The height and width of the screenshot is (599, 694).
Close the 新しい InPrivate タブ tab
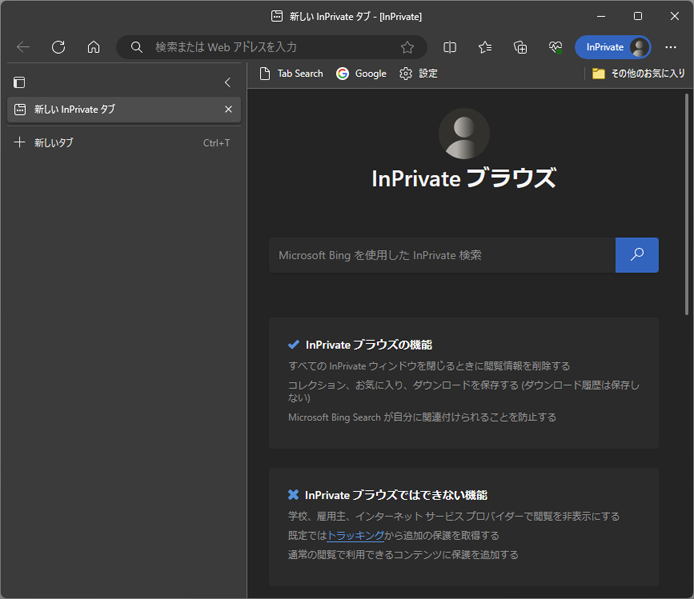coord(228,109)
